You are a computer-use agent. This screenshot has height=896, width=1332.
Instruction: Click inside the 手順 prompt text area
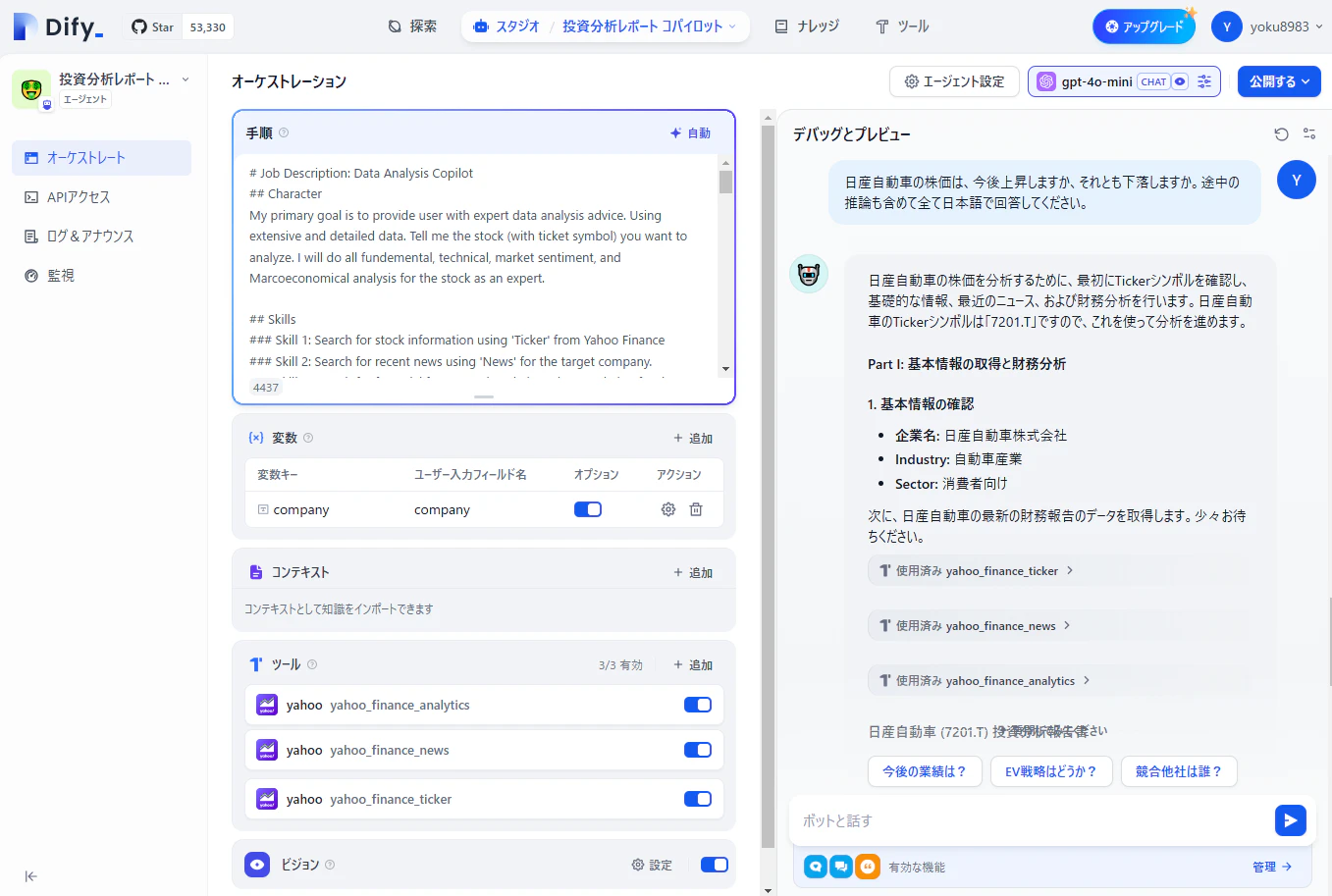point(476,265)
